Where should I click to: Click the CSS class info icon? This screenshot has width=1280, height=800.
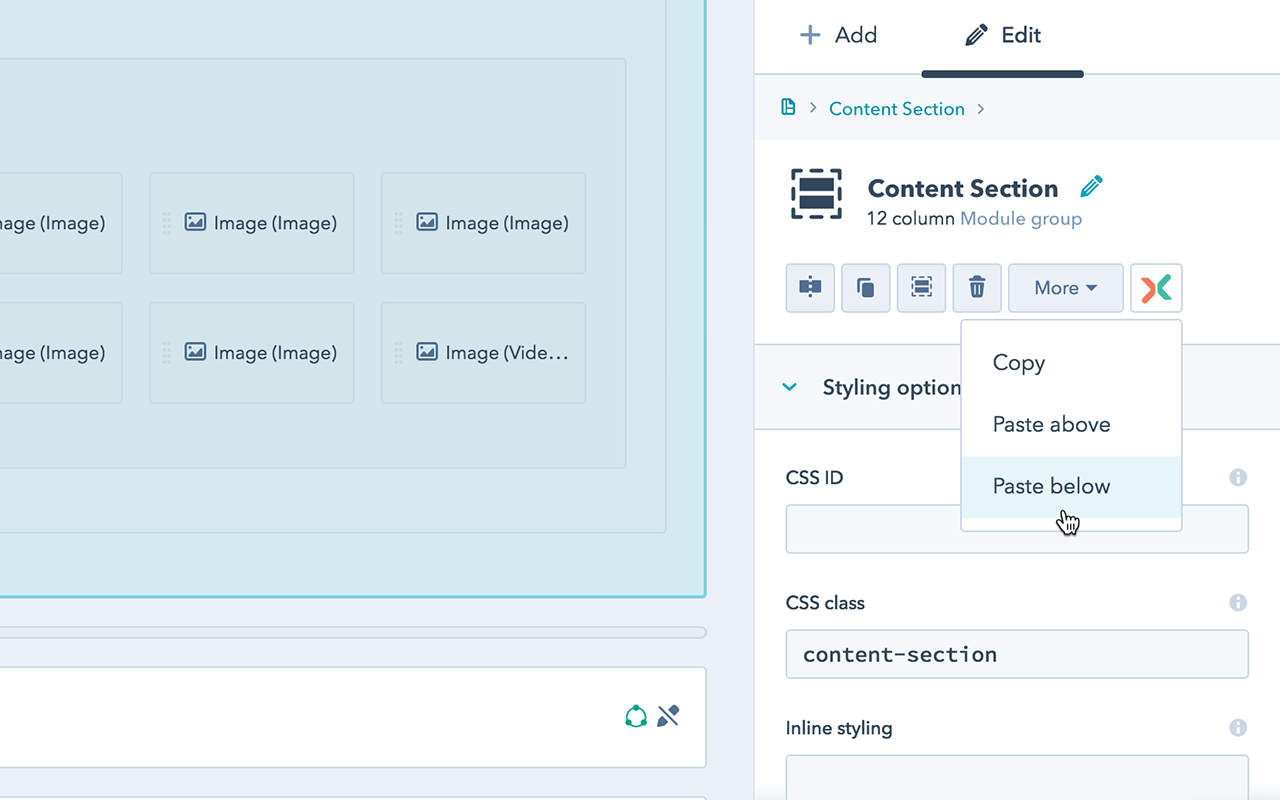coord(1238,602)
